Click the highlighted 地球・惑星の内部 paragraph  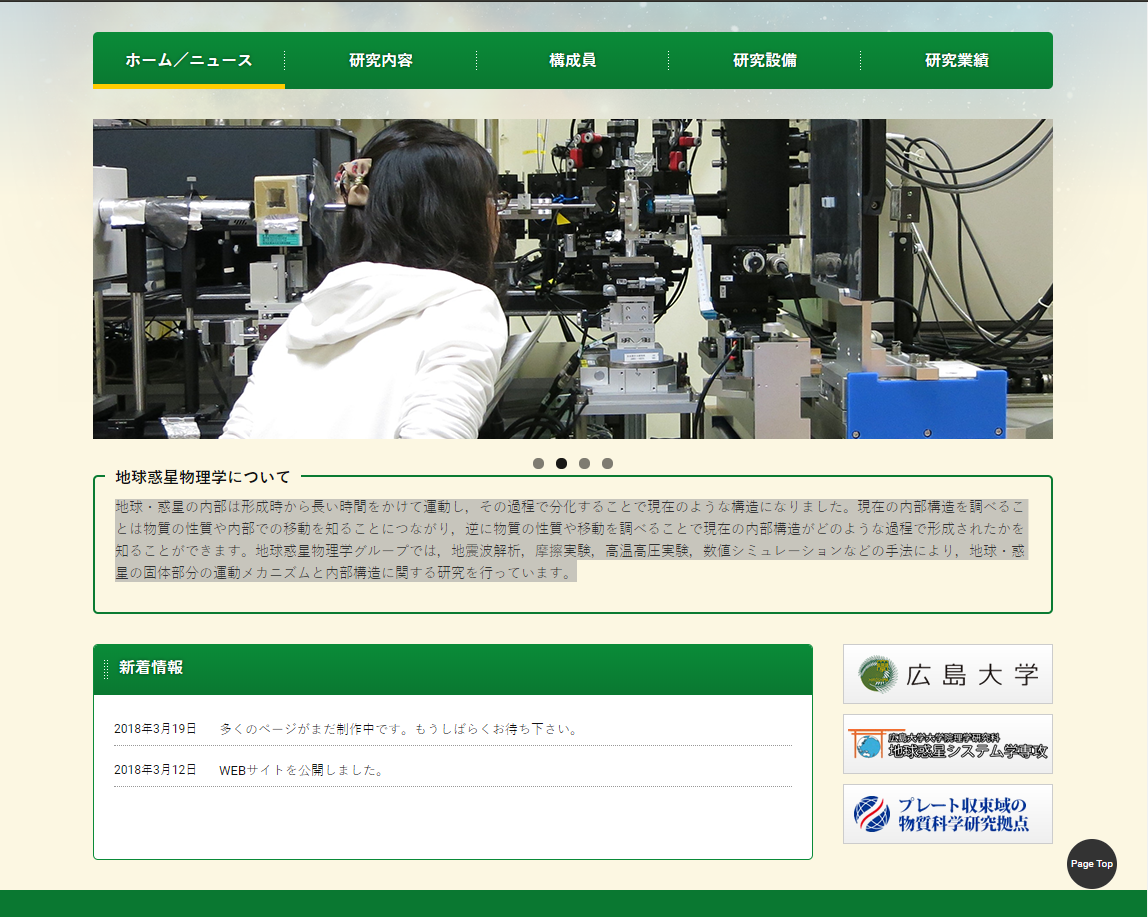pos(571,540)
